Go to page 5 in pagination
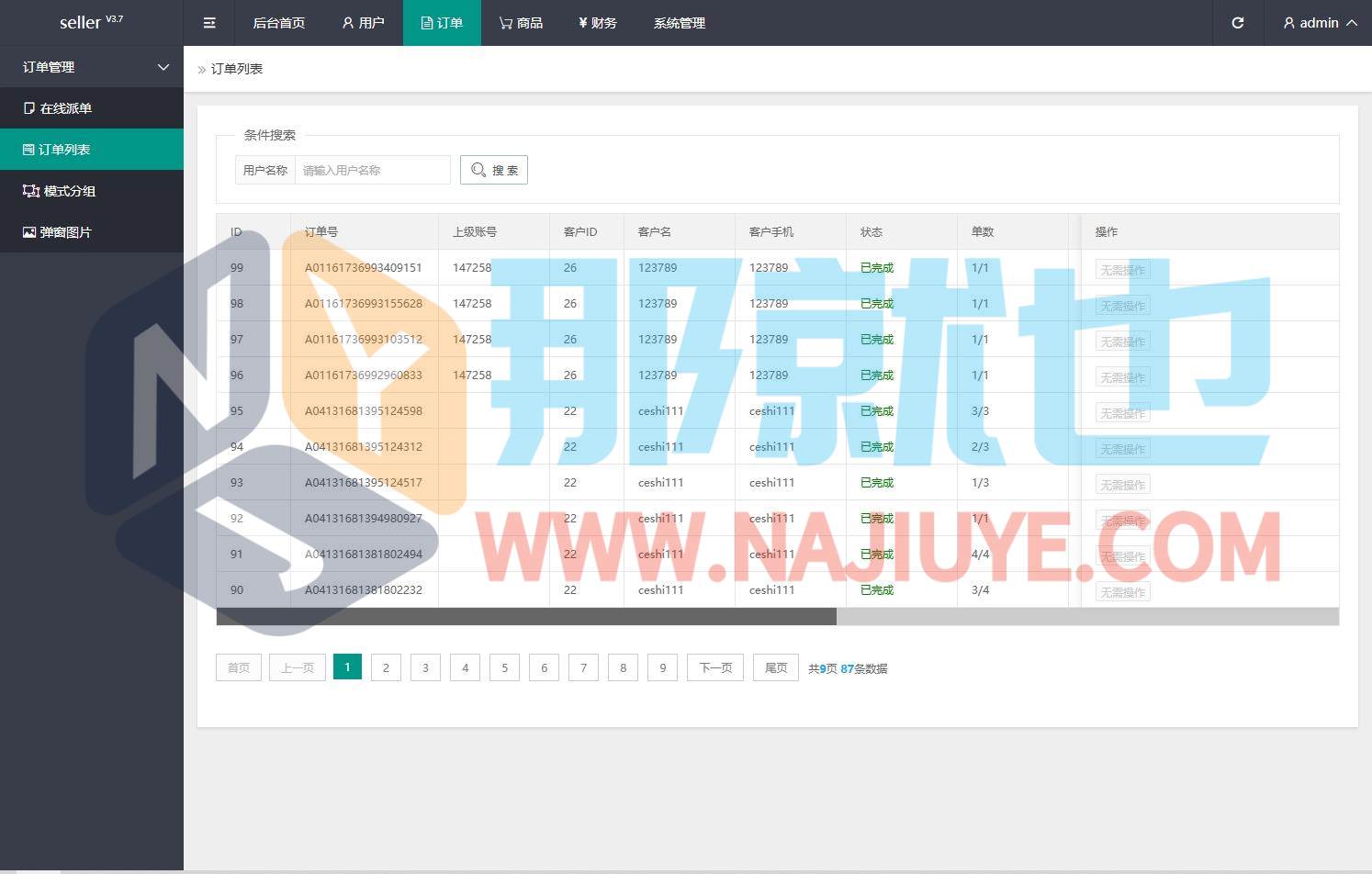Image resolution: width=1372 pixels, height=874 pixels. (504, 667)
